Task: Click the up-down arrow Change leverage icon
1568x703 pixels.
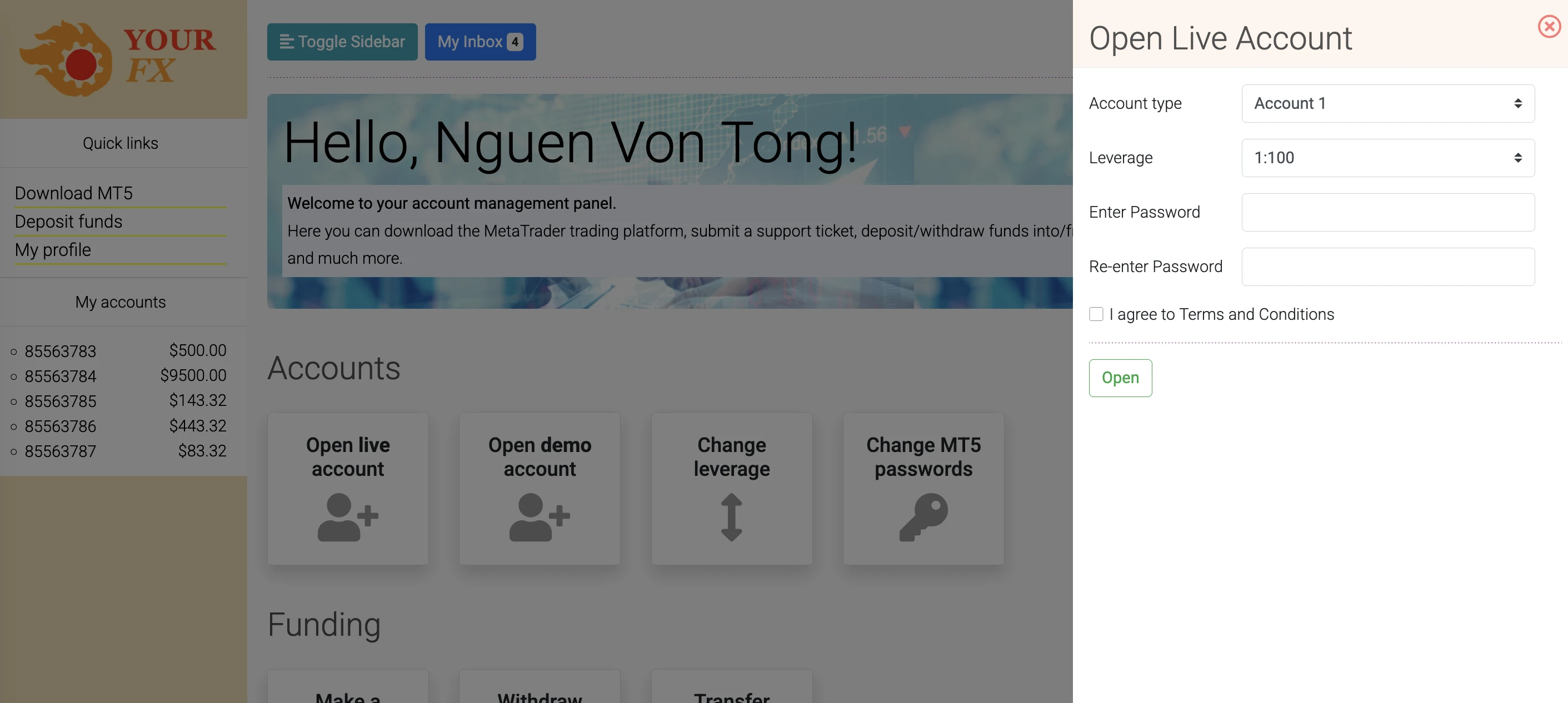Action: pyautogui.click(x=731, y=516)
